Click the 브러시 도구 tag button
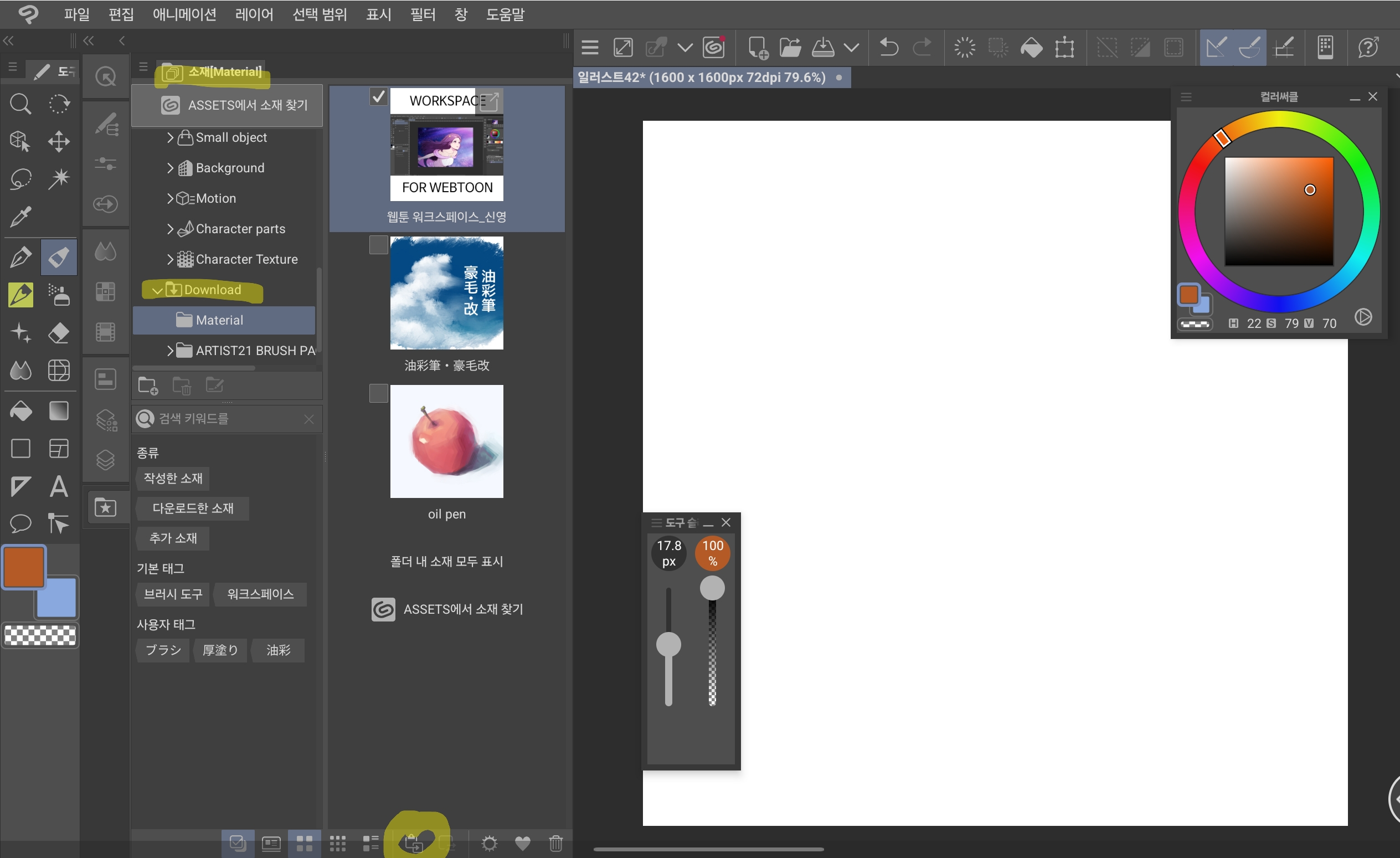Viewport: 1400px width, 858px height. point(173,594)
